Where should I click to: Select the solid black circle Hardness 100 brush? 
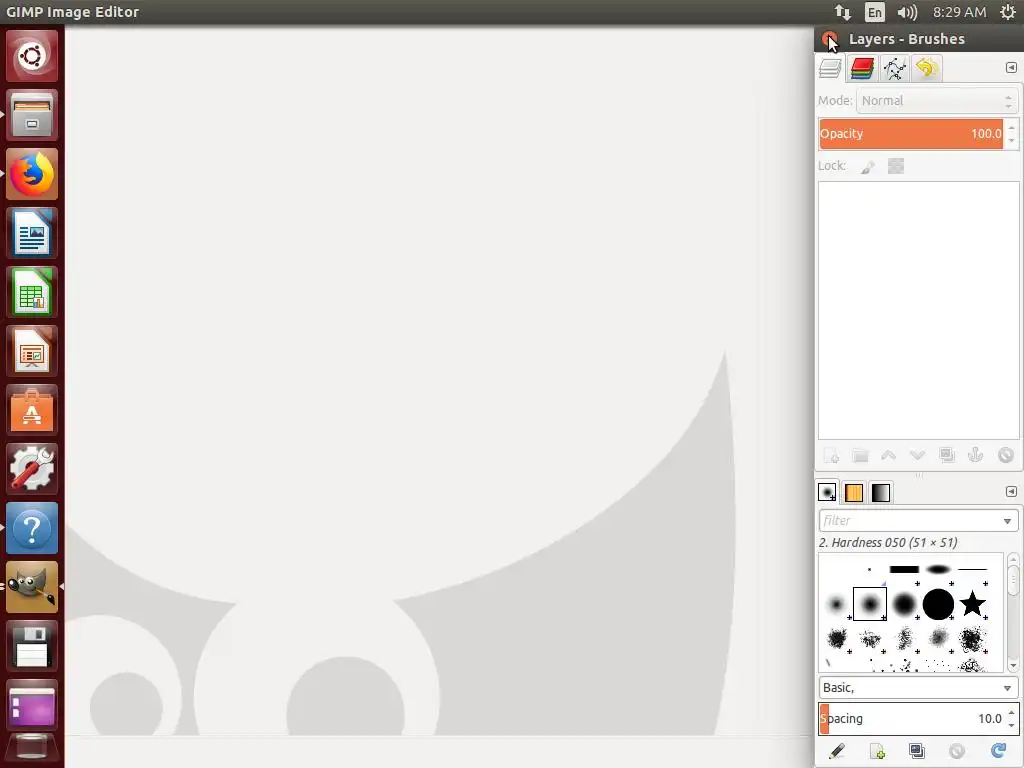pos(938,604)
